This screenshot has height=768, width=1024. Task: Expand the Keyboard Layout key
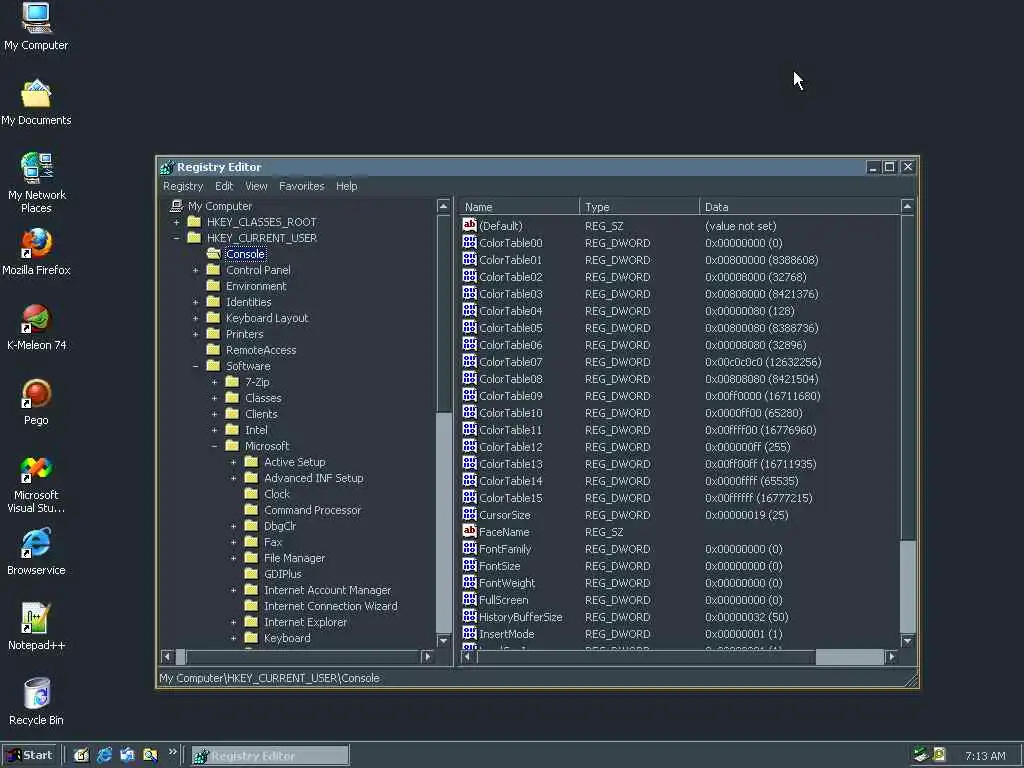tap(195, 318)
